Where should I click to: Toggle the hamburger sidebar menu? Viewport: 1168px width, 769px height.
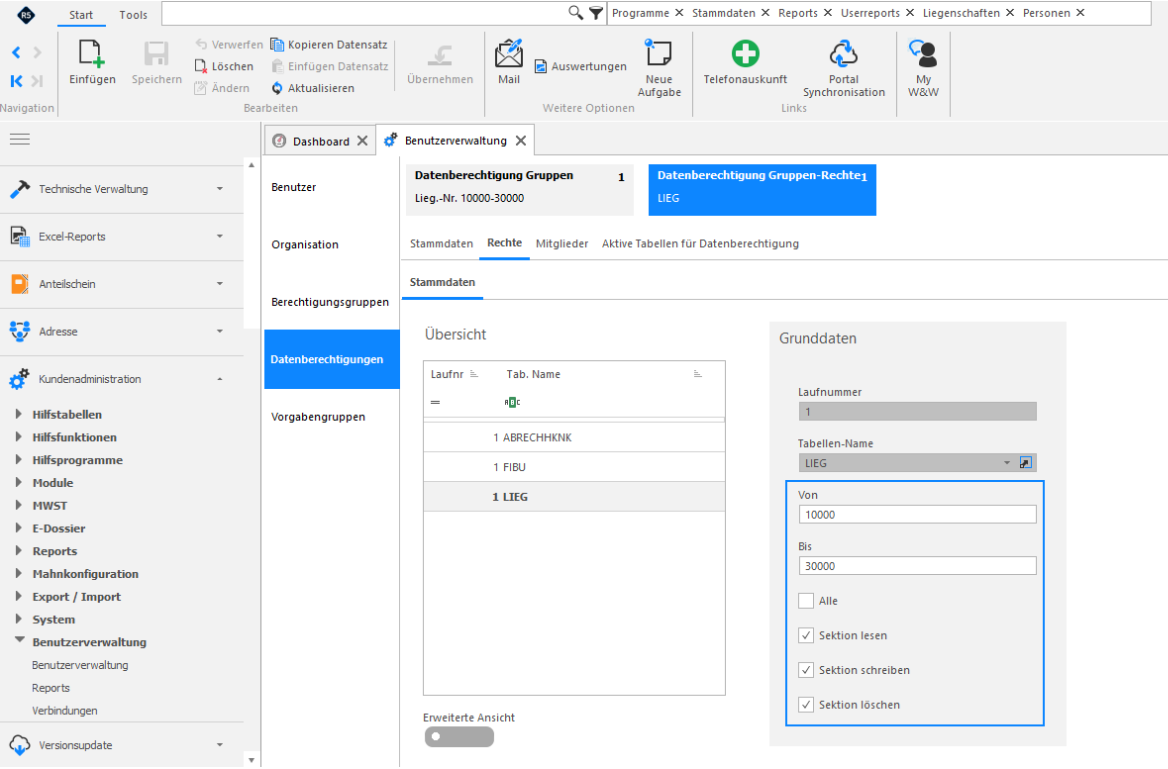[x=20, y=139]
